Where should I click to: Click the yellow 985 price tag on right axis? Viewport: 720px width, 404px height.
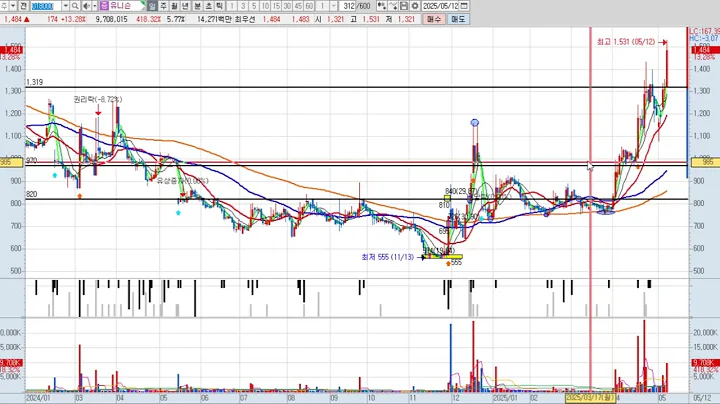coord(705,162)
